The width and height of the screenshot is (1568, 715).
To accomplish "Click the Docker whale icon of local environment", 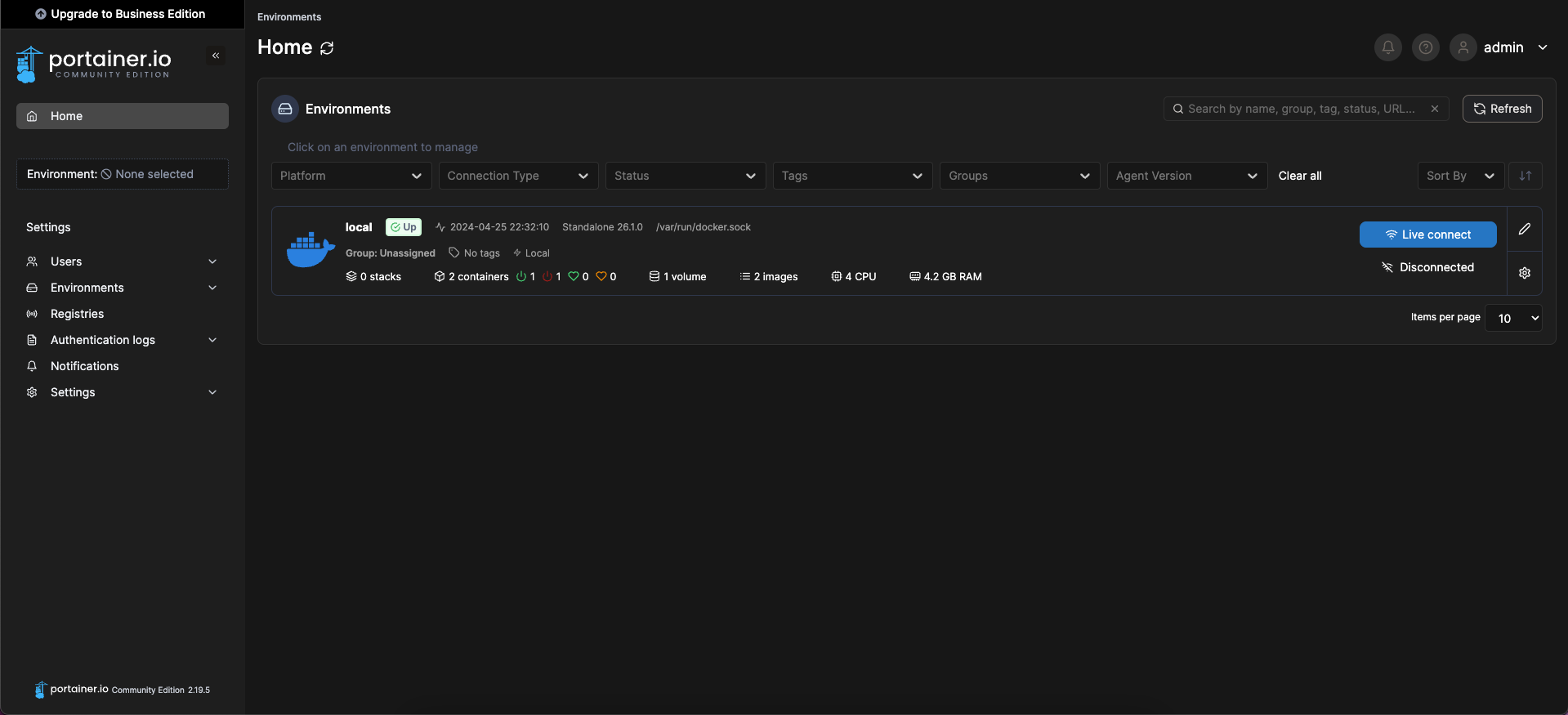I will [310, 250].
